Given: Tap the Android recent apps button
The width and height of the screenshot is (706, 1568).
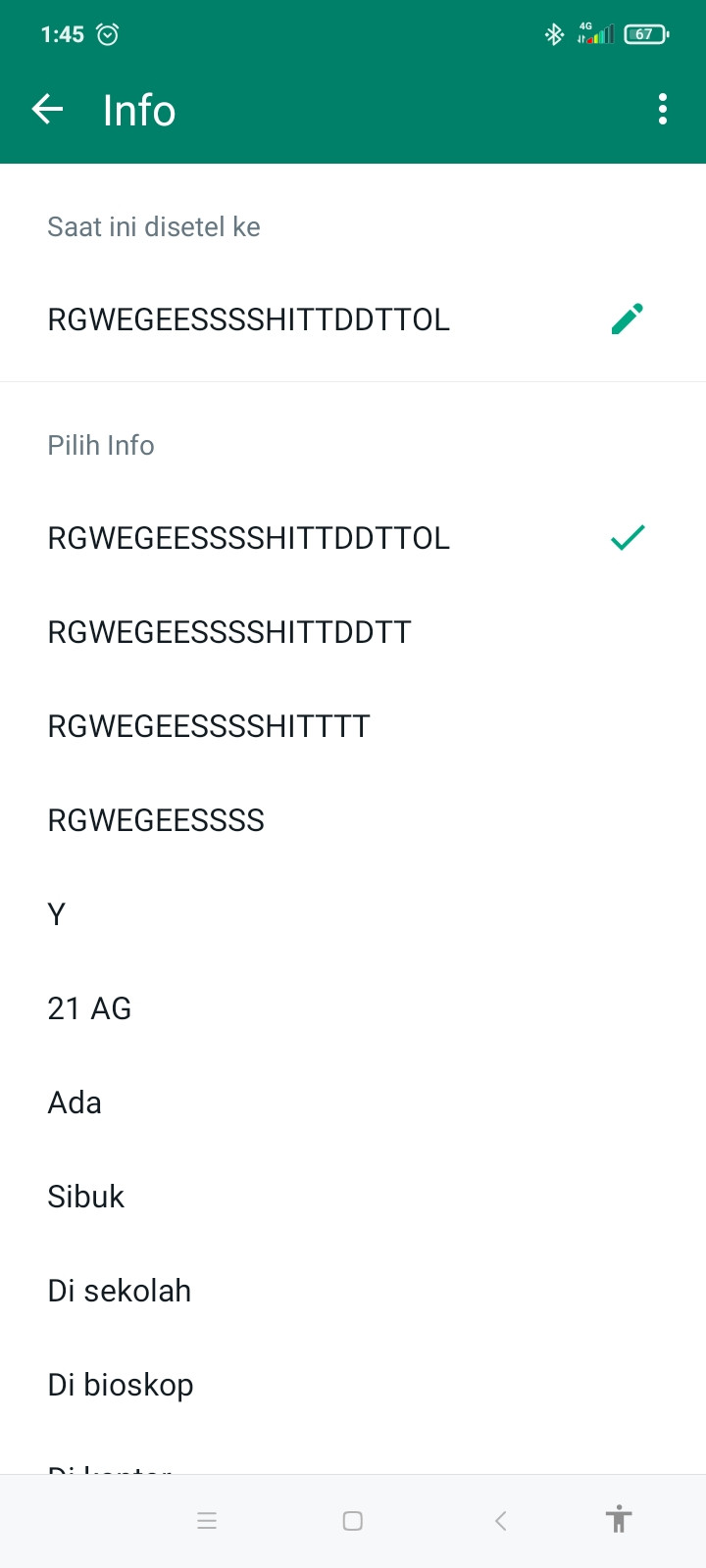Looking at the screenshot, I should click(207, 1520).
